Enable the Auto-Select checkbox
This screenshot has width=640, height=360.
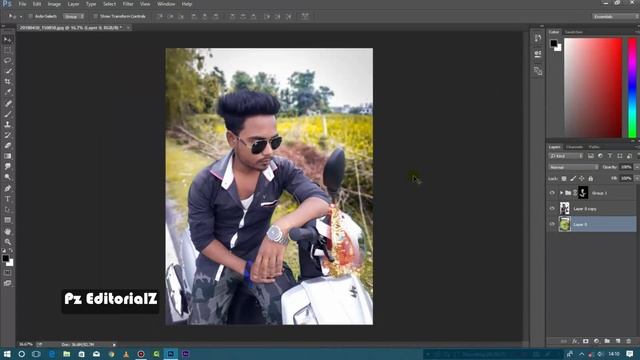(30, 16)
